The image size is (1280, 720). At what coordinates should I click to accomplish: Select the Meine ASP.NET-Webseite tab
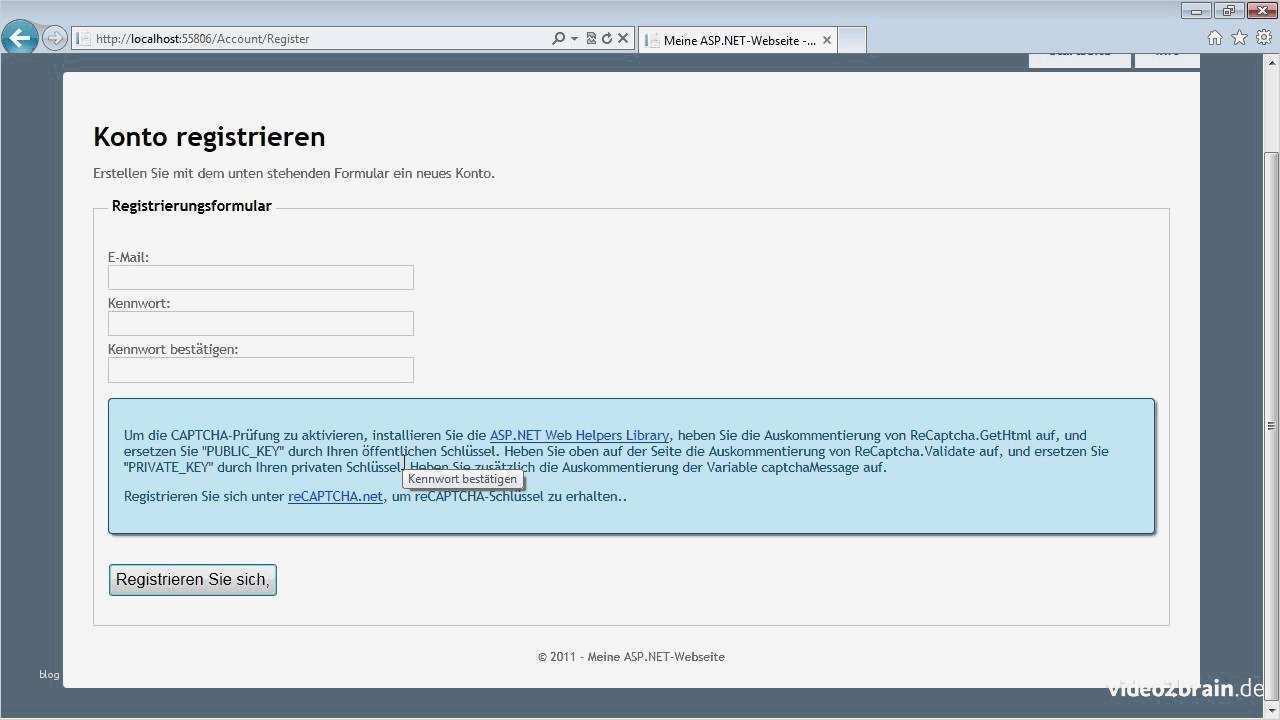coord(738,40)
